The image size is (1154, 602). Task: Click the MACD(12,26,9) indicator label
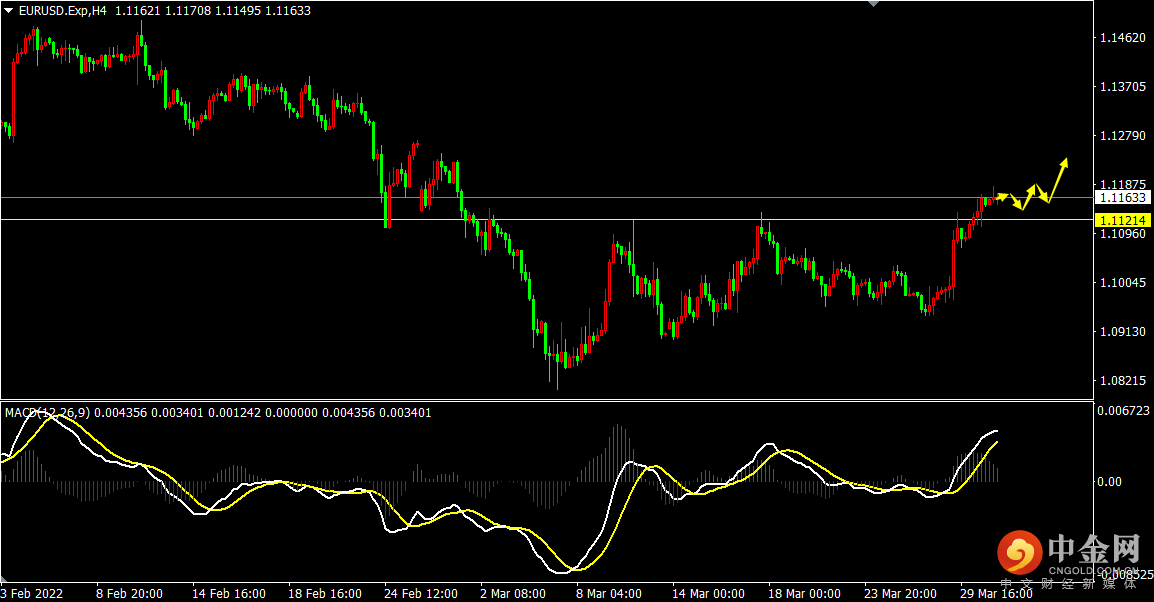click(47, 413)
